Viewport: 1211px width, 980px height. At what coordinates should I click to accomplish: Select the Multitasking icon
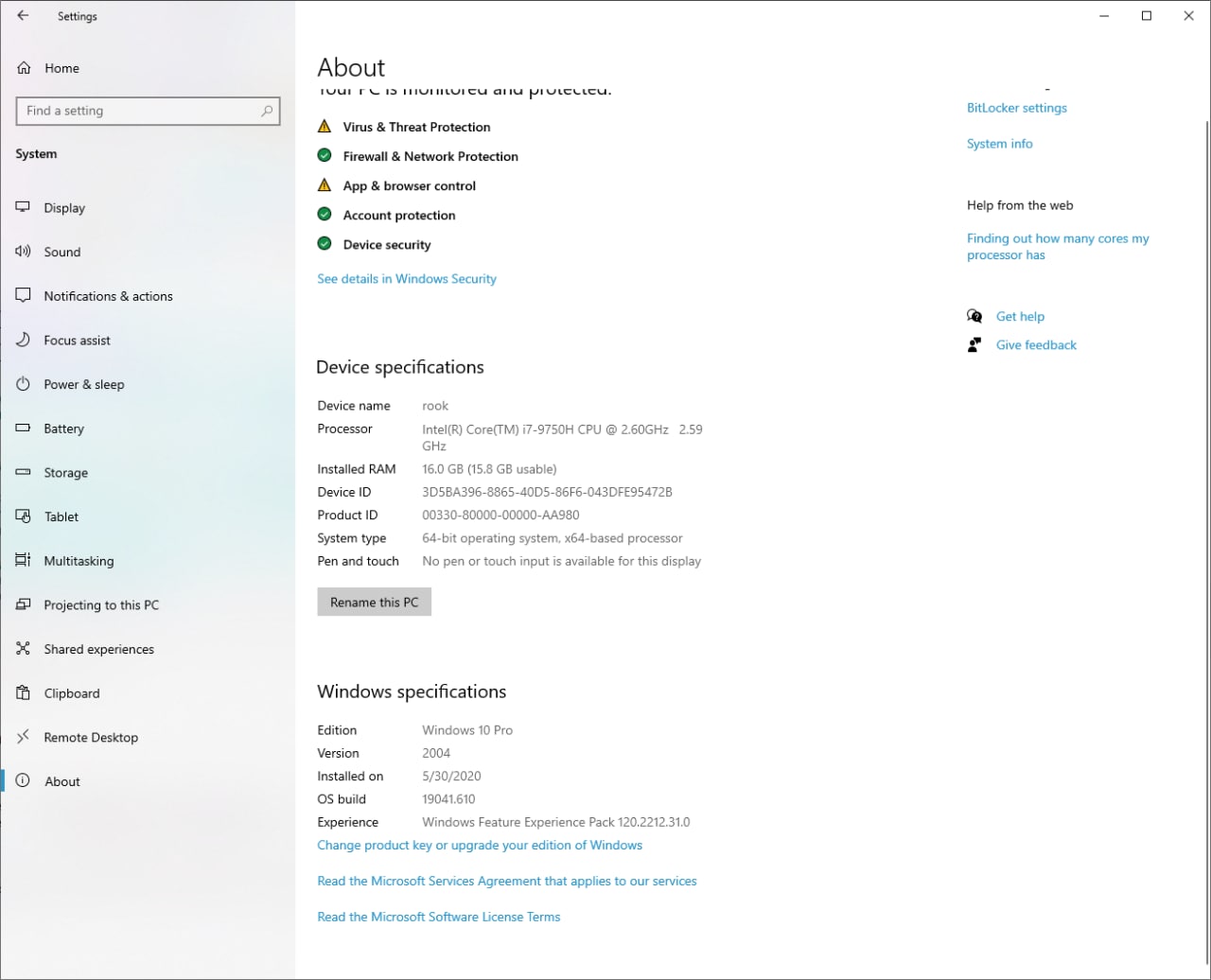[x=24, y=561]
